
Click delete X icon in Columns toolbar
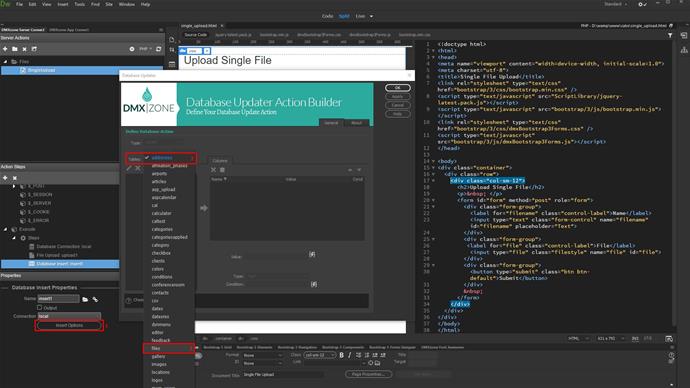click(213, 170)
